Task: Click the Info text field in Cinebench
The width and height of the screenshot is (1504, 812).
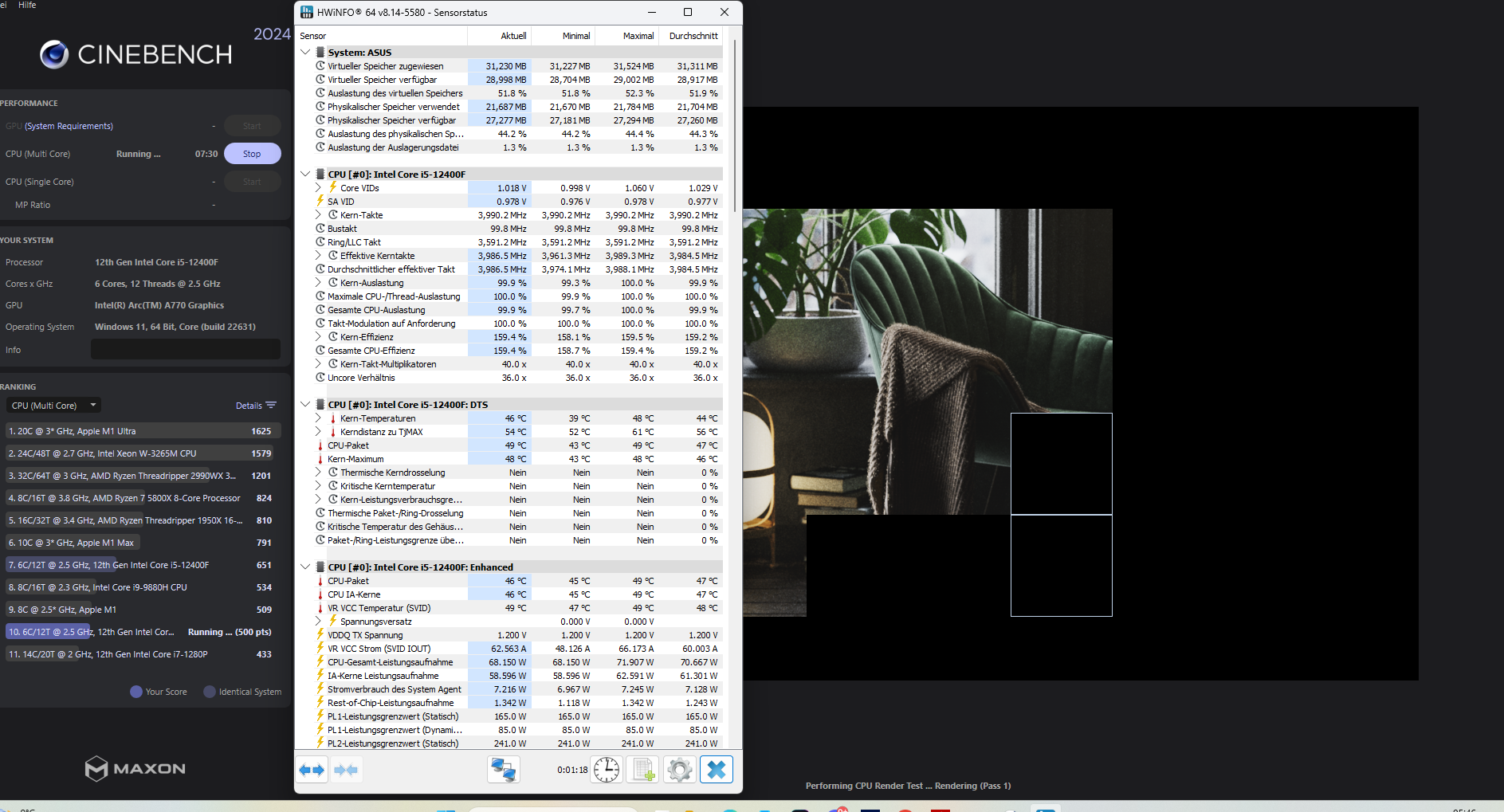Action: pos(185,349)
